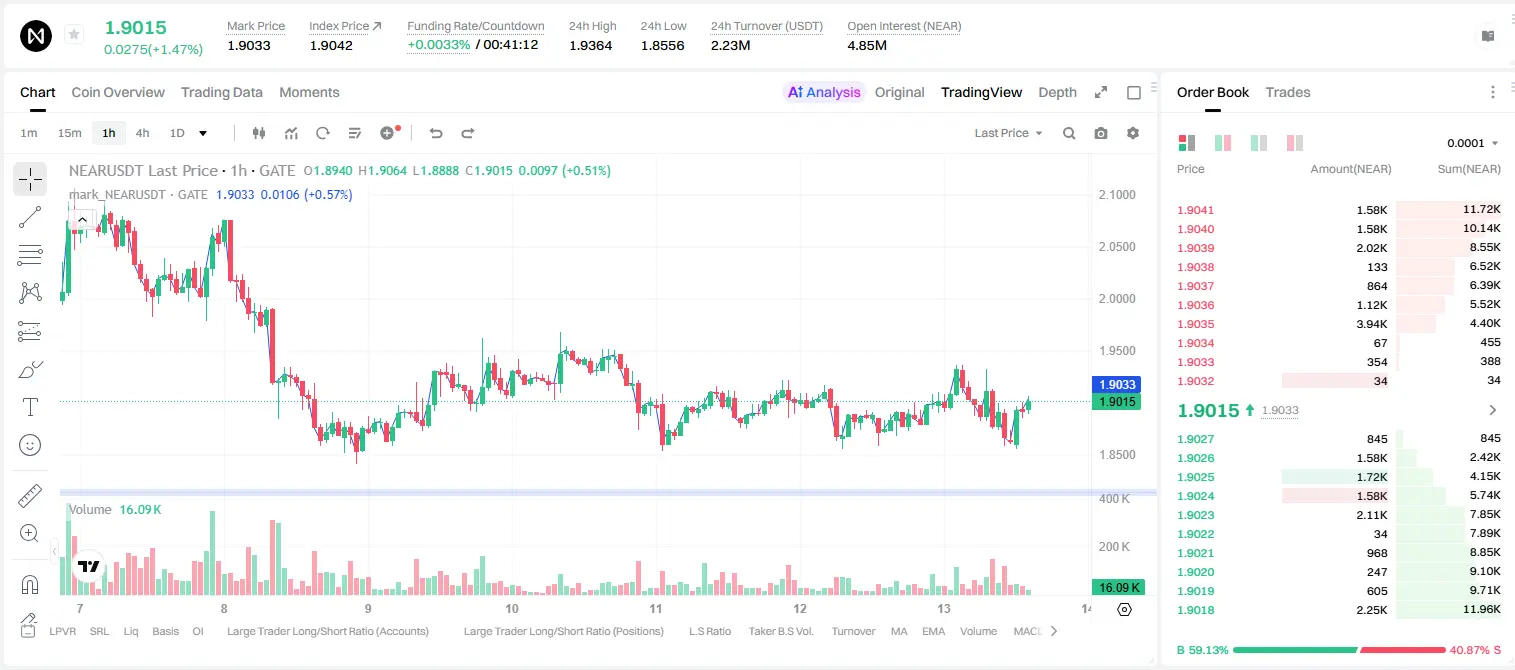Switch to the Coin Overview tab
Viewport: 1515px width, 670px height.
pyautogui.click(x=118, y=92)
